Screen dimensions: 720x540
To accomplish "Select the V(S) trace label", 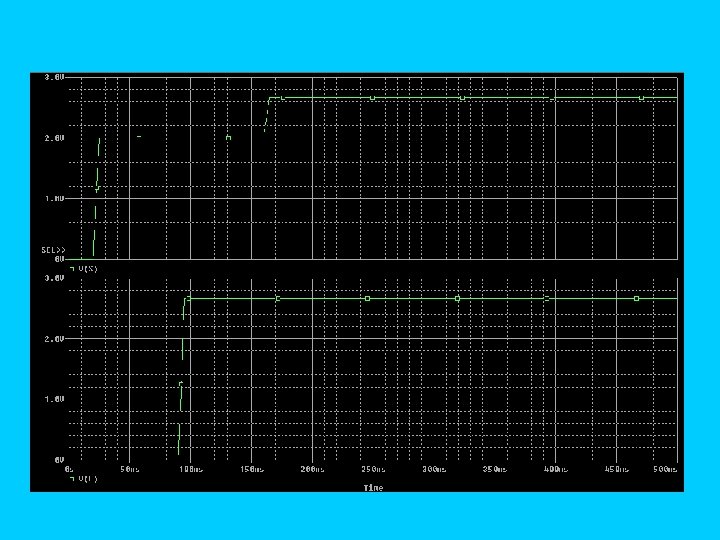I will (x=88, y=269).
